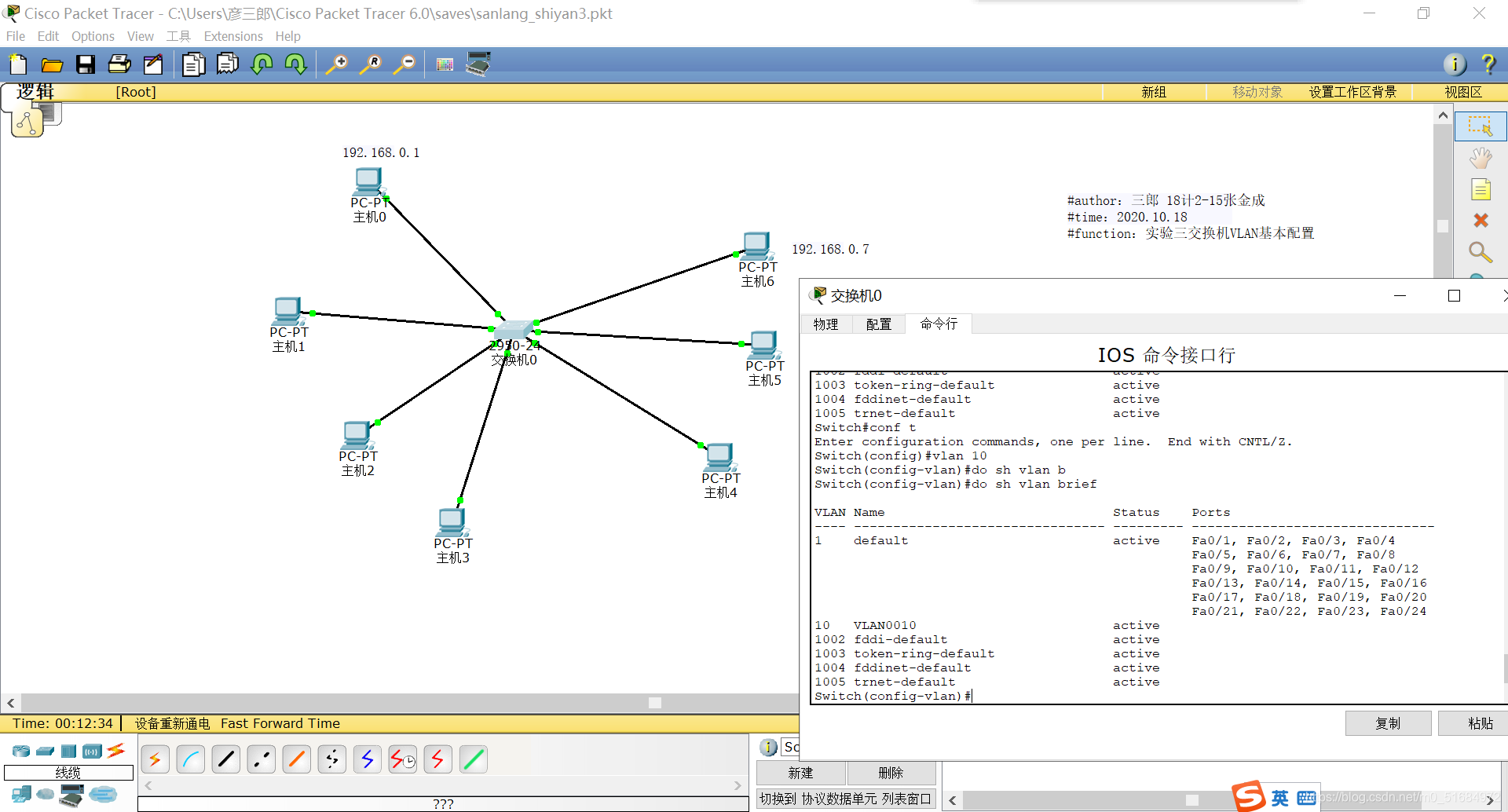
Task: Save the project with the floppy disk icon
Action: pos(86,64)
